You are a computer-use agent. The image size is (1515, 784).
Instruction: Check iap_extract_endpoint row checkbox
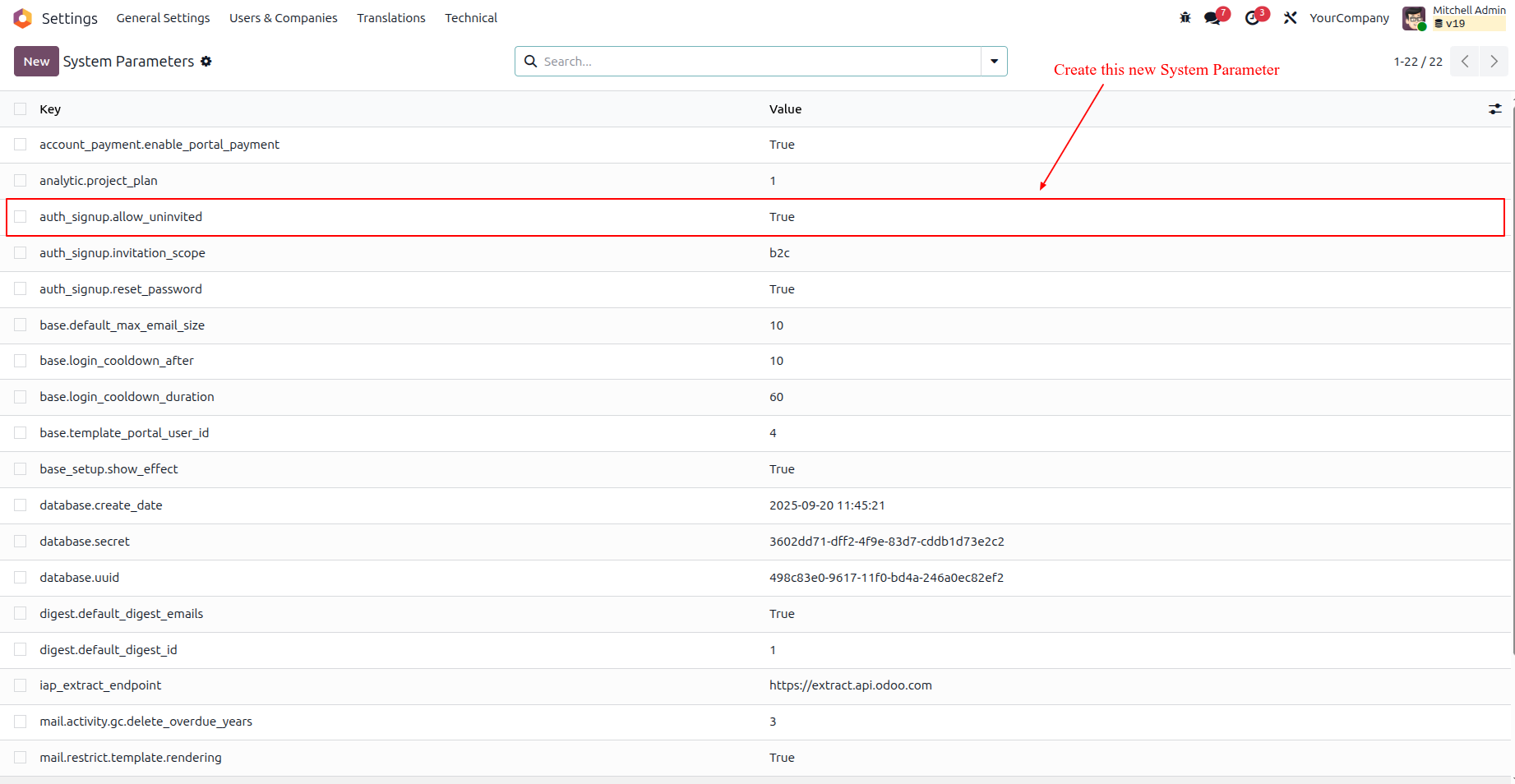pos(21,685)
